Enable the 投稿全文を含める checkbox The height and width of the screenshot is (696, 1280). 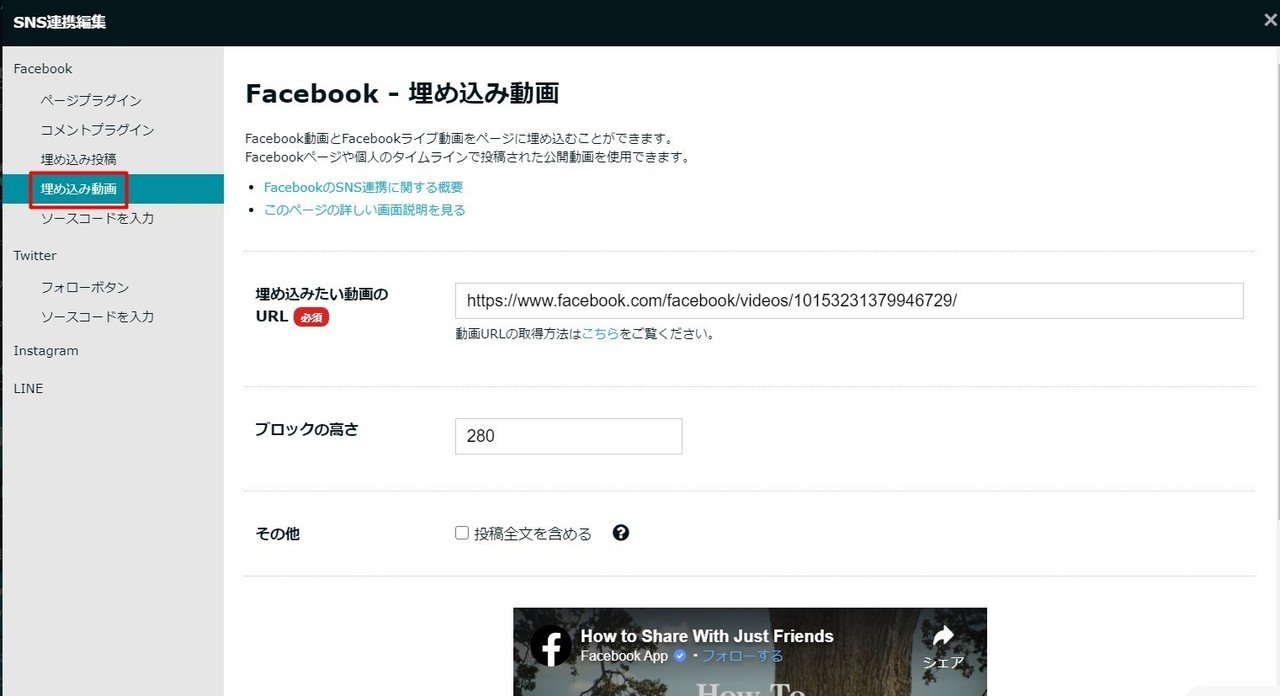tap(462, 533)
